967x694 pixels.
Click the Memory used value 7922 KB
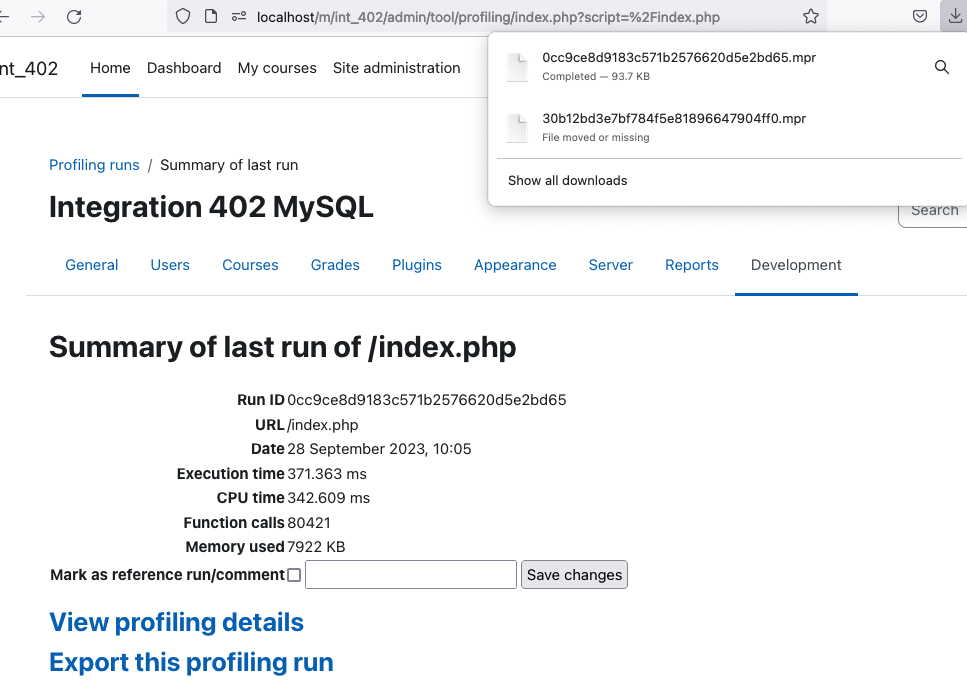(x=316, y=547)
